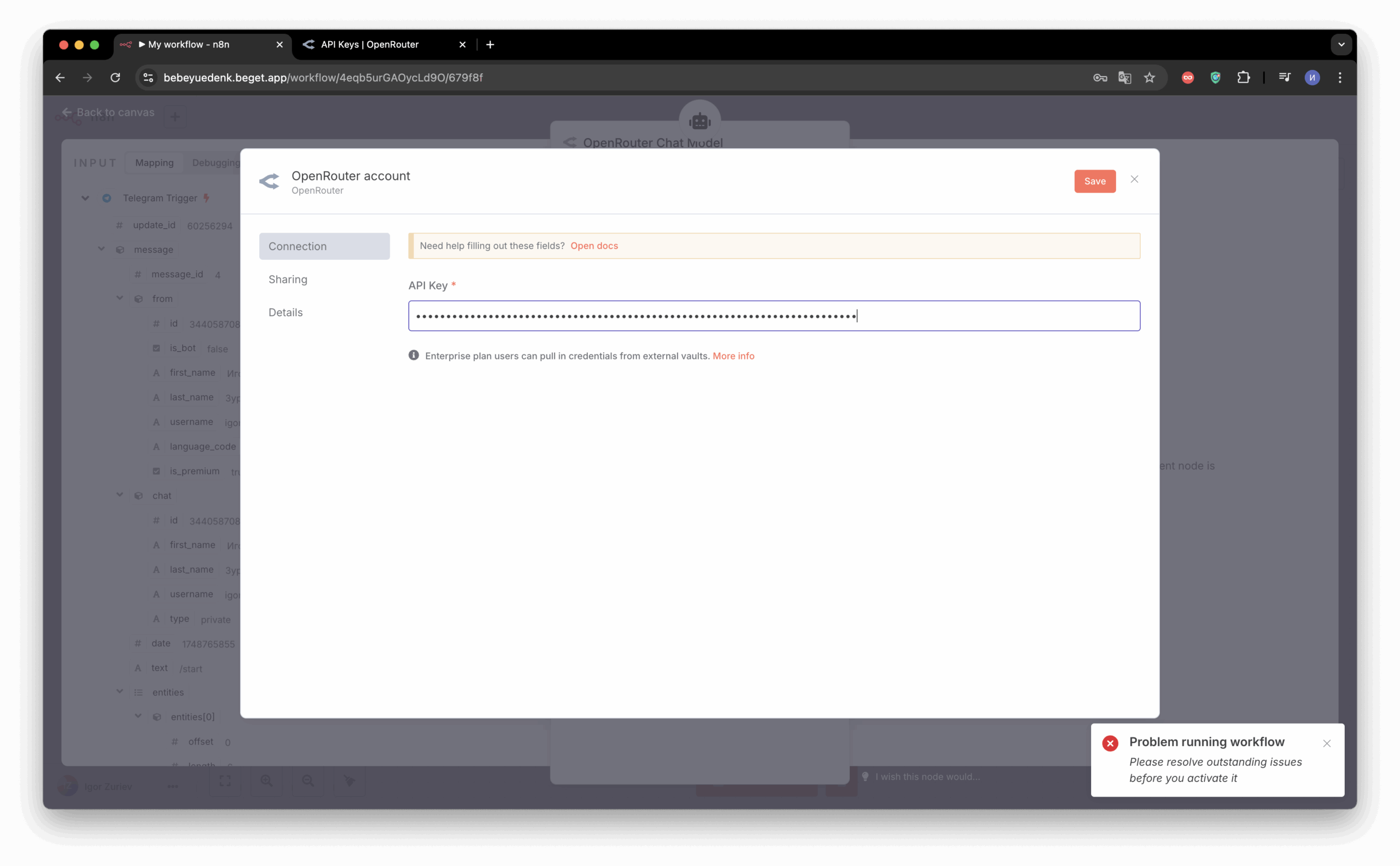Open the media controls icon in toolbar

(1284, 77)
